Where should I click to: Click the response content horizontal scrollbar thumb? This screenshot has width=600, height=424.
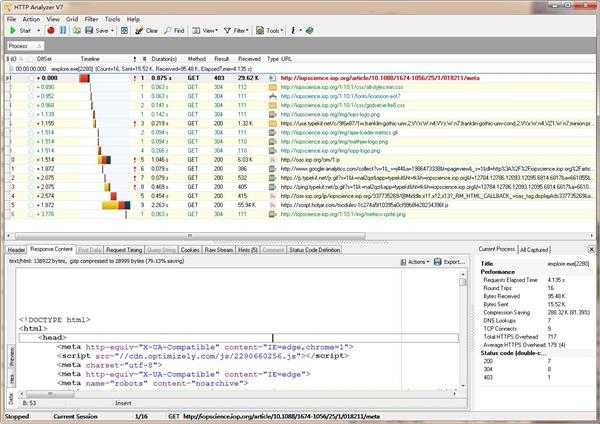[50, 394]
